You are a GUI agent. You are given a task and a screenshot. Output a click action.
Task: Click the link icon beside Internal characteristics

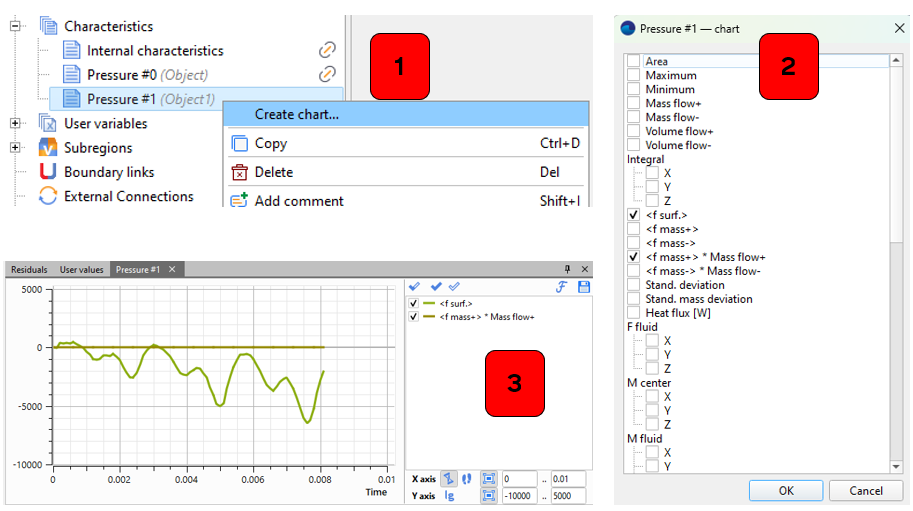[327, 50]
